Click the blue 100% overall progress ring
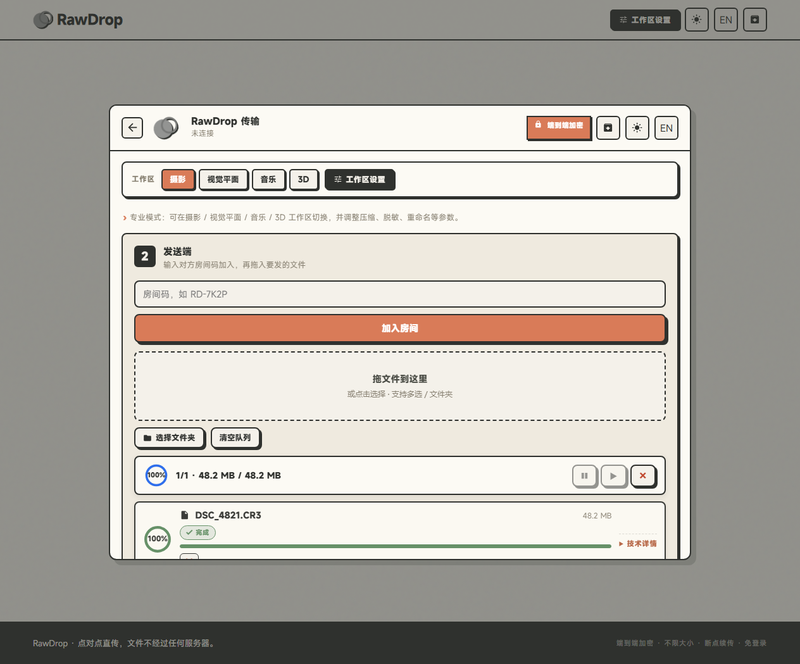 point(156,475)
